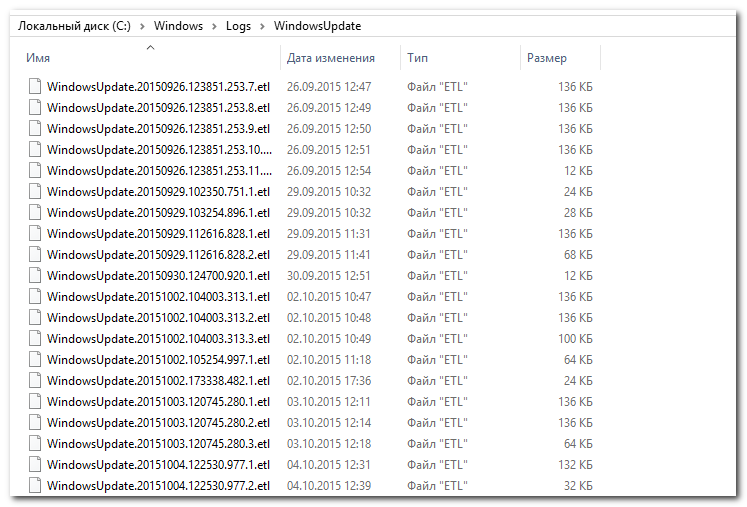
Task: Click file icon of WindowsUpdate.20150929.112616.828.1.etl
Action: click(35, 233)
